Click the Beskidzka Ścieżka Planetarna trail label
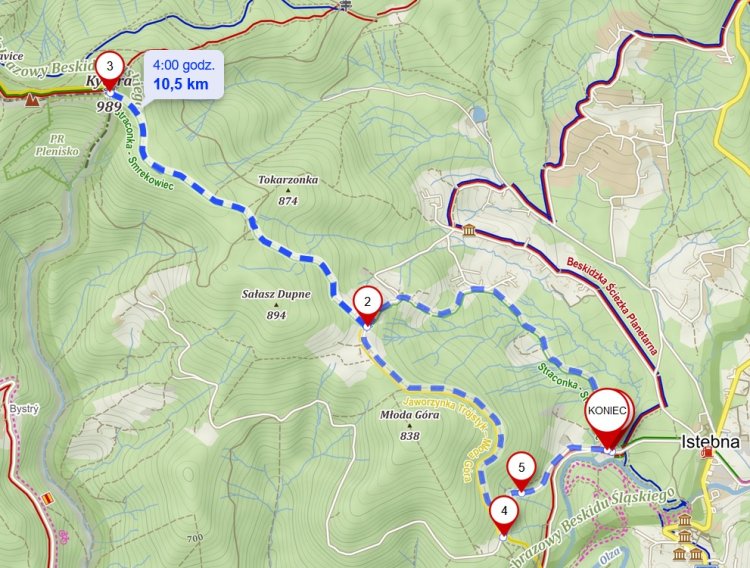 click(x=612, y=306)
